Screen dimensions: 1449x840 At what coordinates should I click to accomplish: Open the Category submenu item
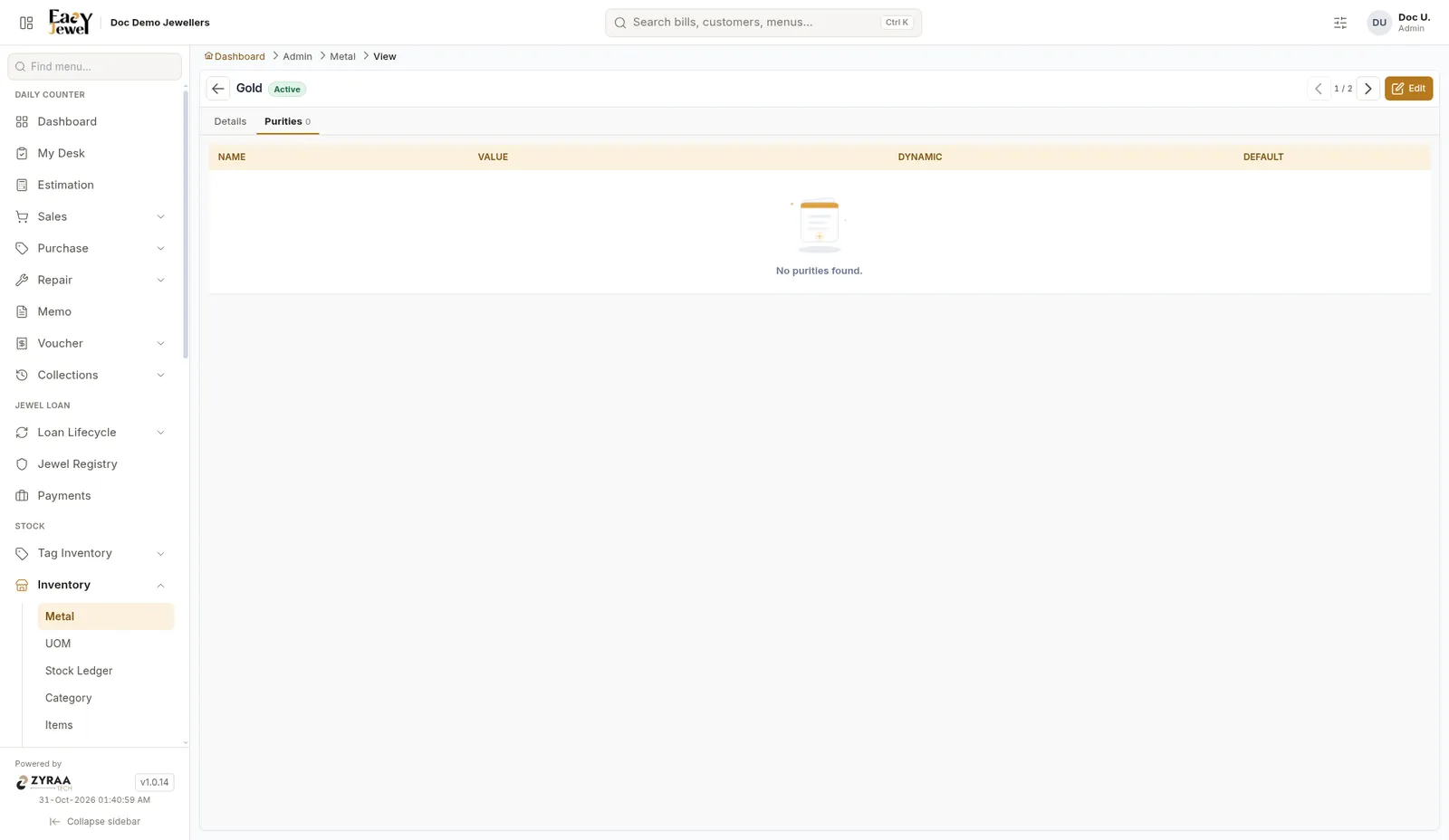pyautogui.click(x=105, y=698)
